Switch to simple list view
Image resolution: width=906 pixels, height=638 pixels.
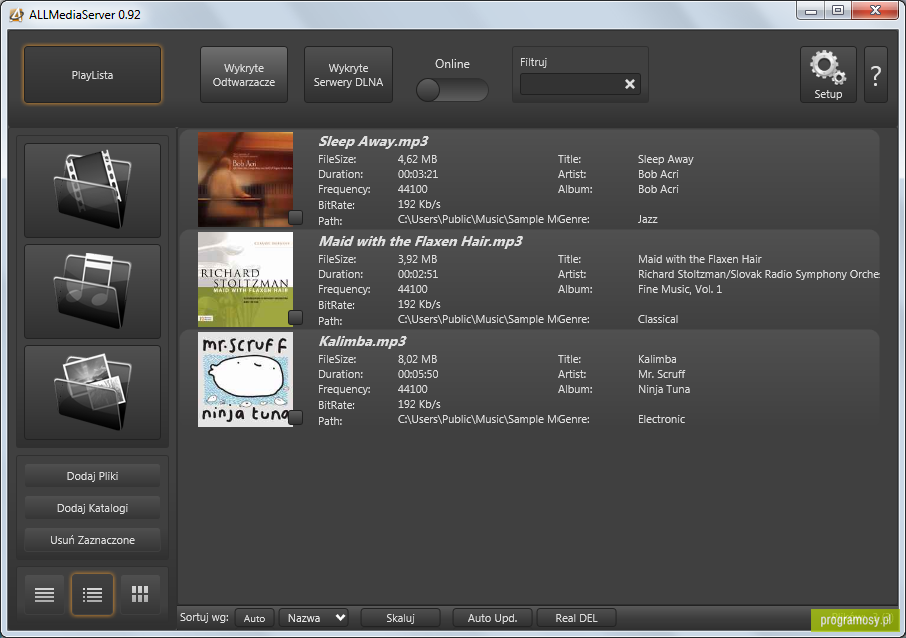[44, 594]
